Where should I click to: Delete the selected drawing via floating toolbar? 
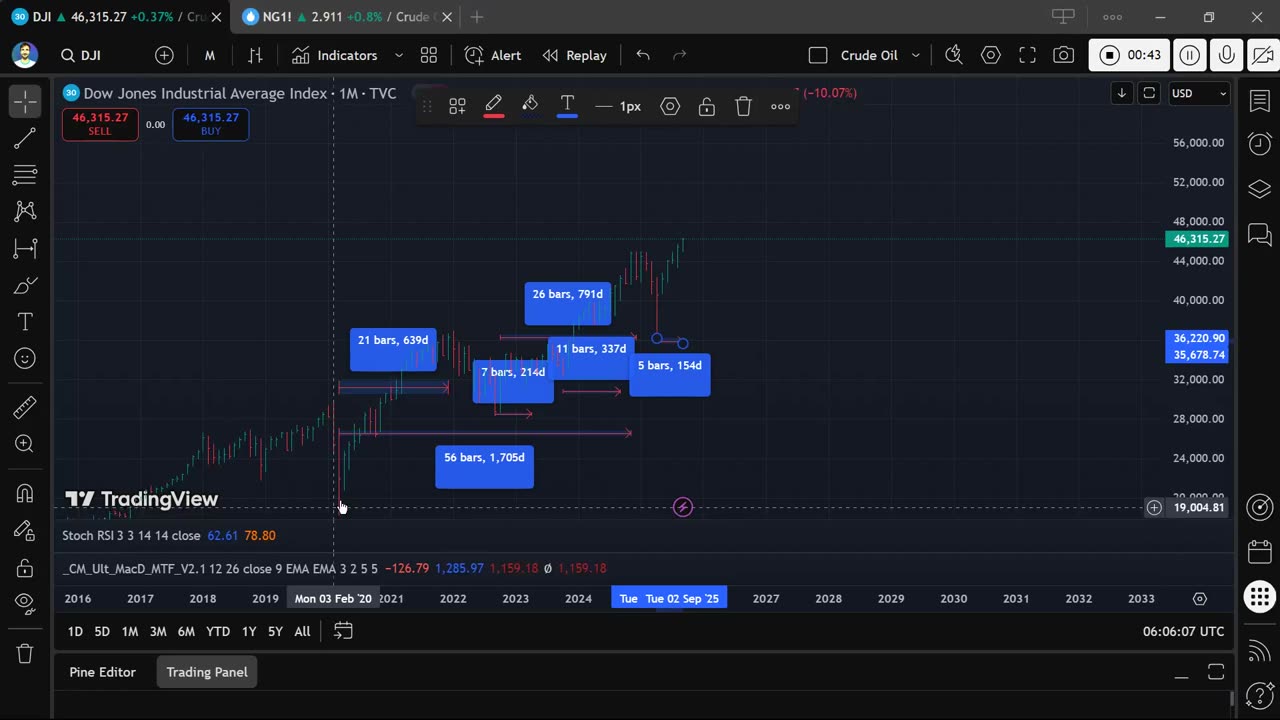click(x=743, y=106)
